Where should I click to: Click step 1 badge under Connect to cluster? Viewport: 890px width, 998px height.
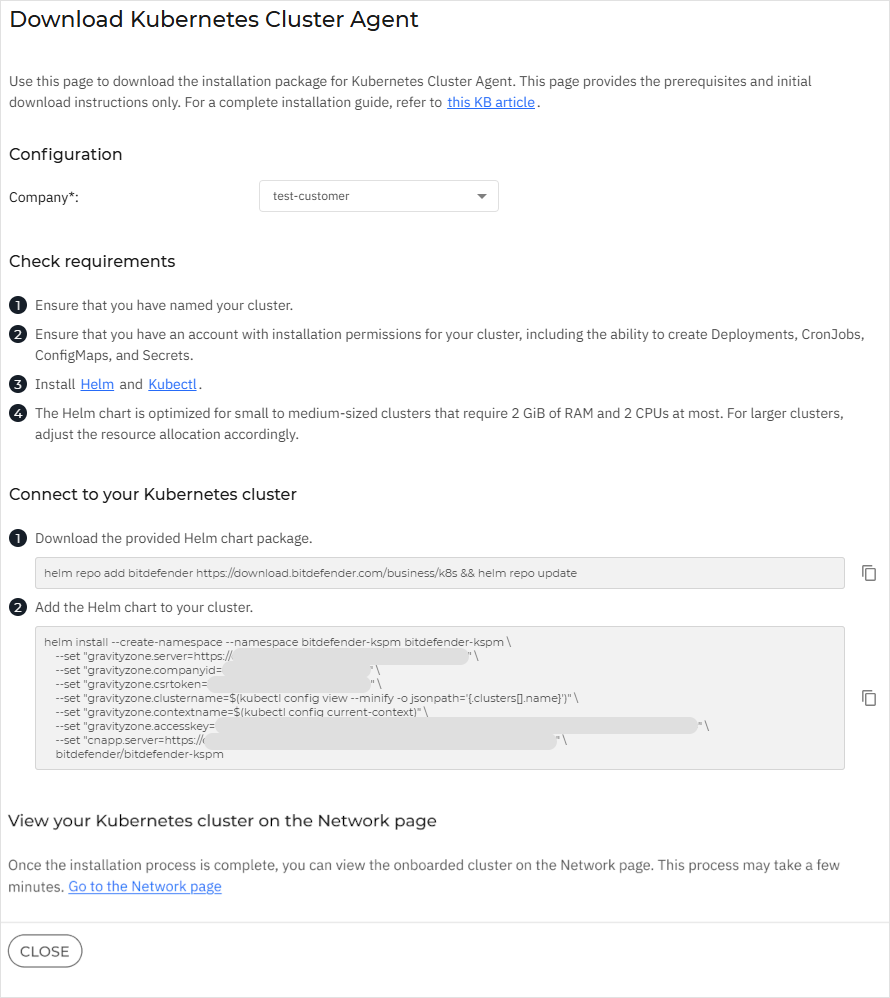point(17,538)
